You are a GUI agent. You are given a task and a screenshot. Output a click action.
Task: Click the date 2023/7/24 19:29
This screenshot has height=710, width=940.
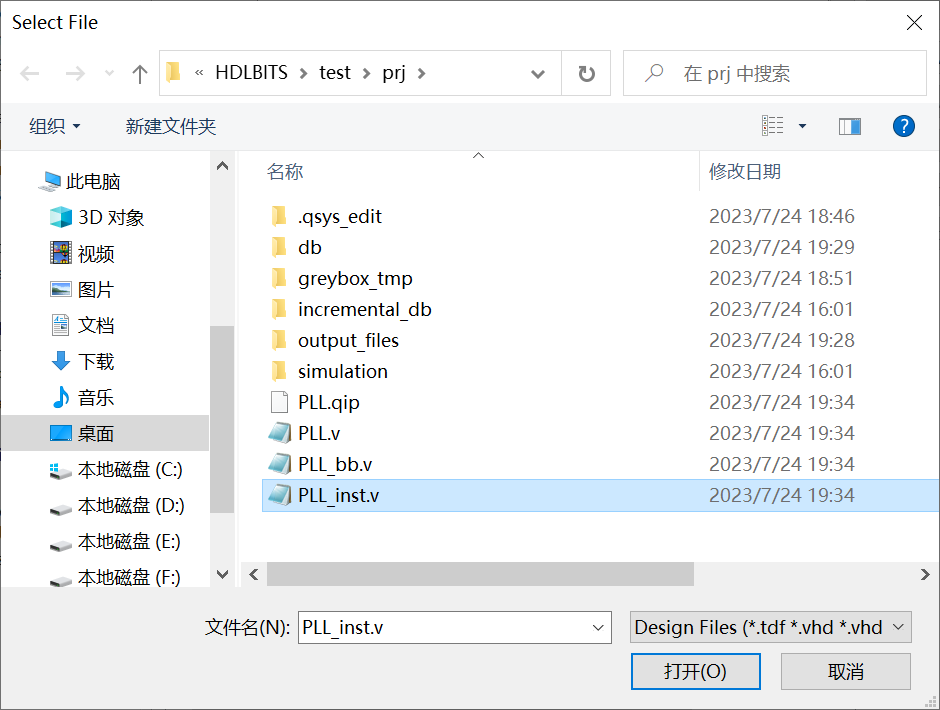pos(782,248)
